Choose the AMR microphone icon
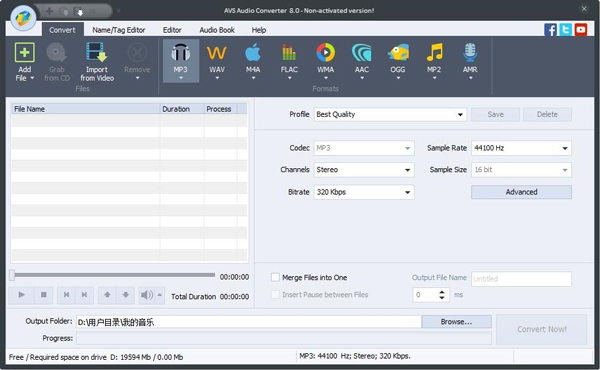This screenshot has height=370, width=600. click(x=470, y=52)
